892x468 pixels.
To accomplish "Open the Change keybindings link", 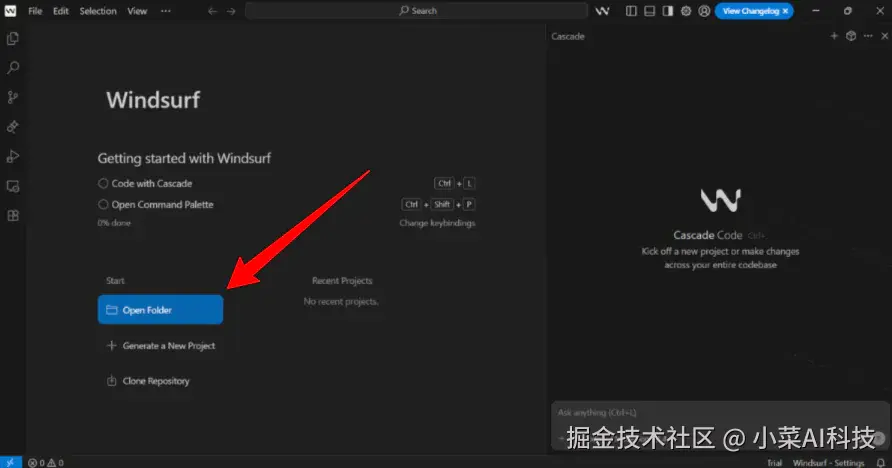I will click(x=437, y=223).
